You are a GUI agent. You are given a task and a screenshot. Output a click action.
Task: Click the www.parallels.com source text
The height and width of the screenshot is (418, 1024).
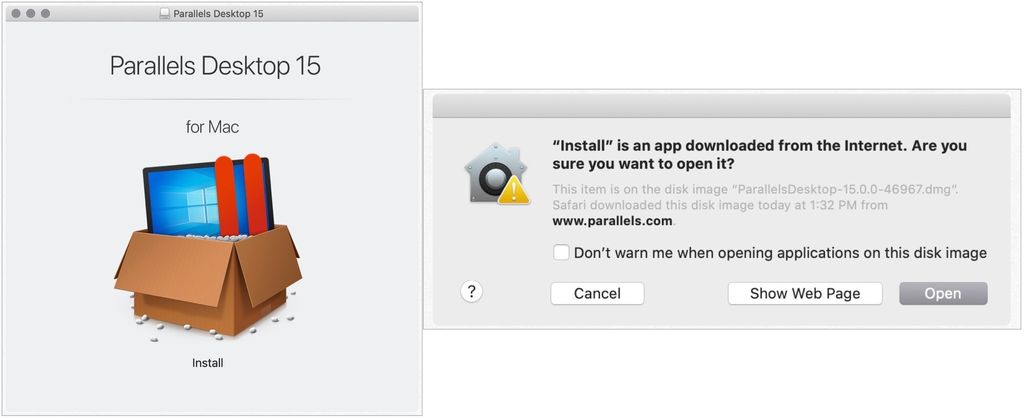click(x=612, y=221)
